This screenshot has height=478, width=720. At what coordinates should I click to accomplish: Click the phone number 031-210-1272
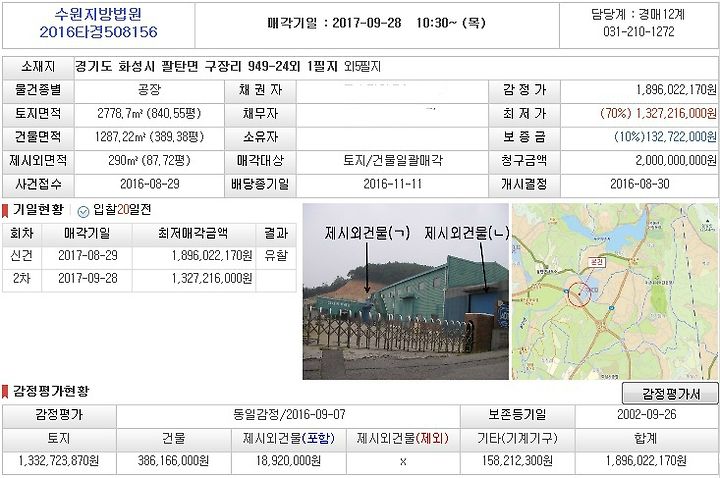click(x=639, y=32)
